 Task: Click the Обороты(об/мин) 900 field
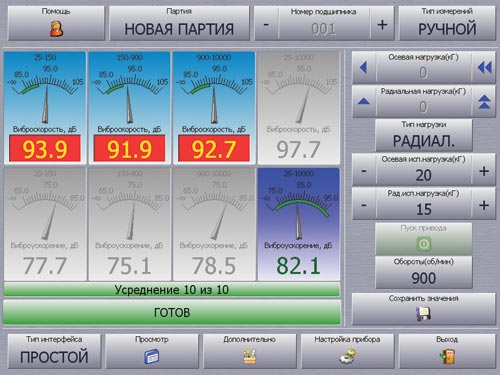(x=424, y=272)
